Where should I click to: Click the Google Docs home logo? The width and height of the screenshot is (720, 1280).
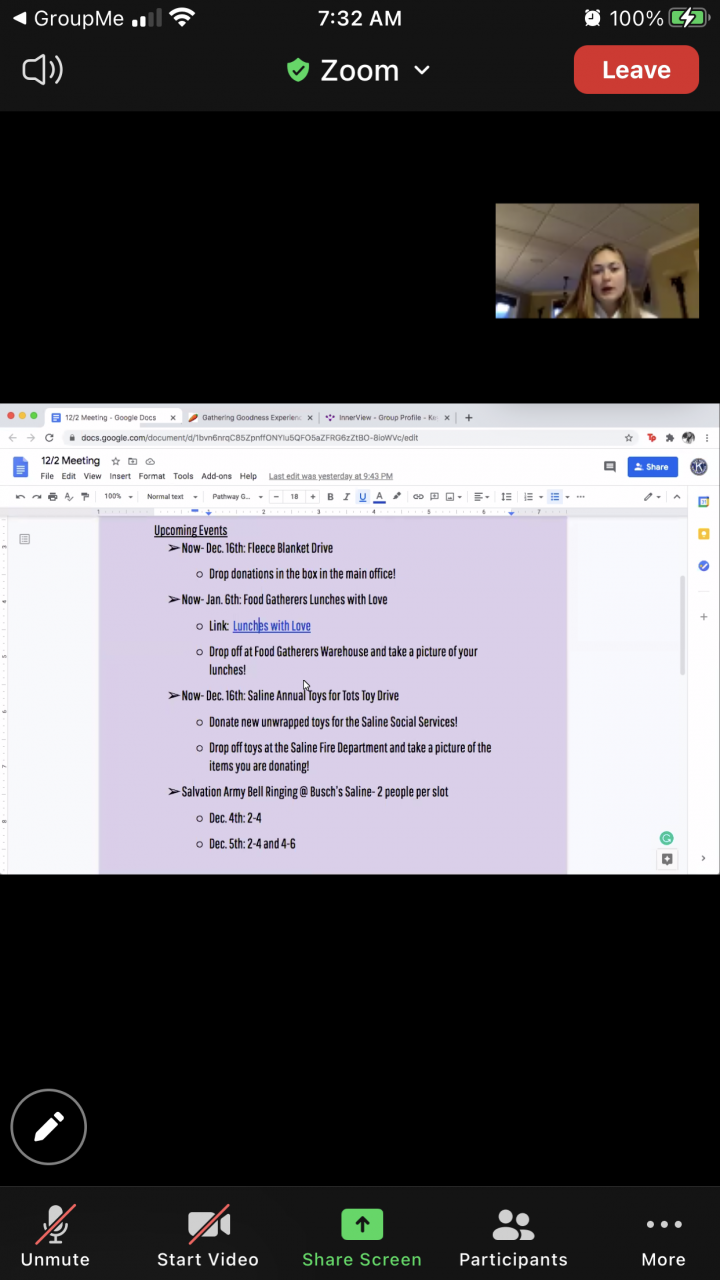(20, 467)
